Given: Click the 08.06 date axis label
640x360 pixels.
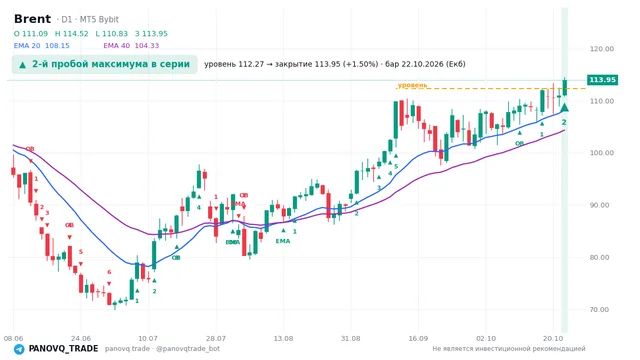Looking at the screenshot, I should point(13,339).
